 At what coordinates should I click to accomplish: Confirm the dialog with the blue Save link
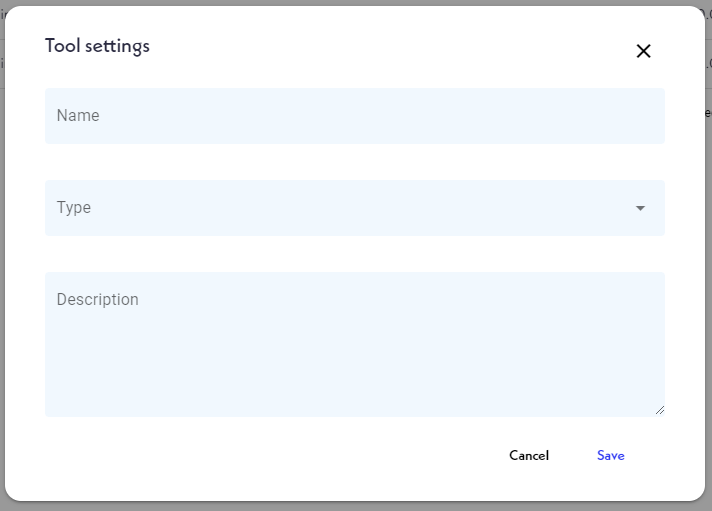tap(610, 456)
